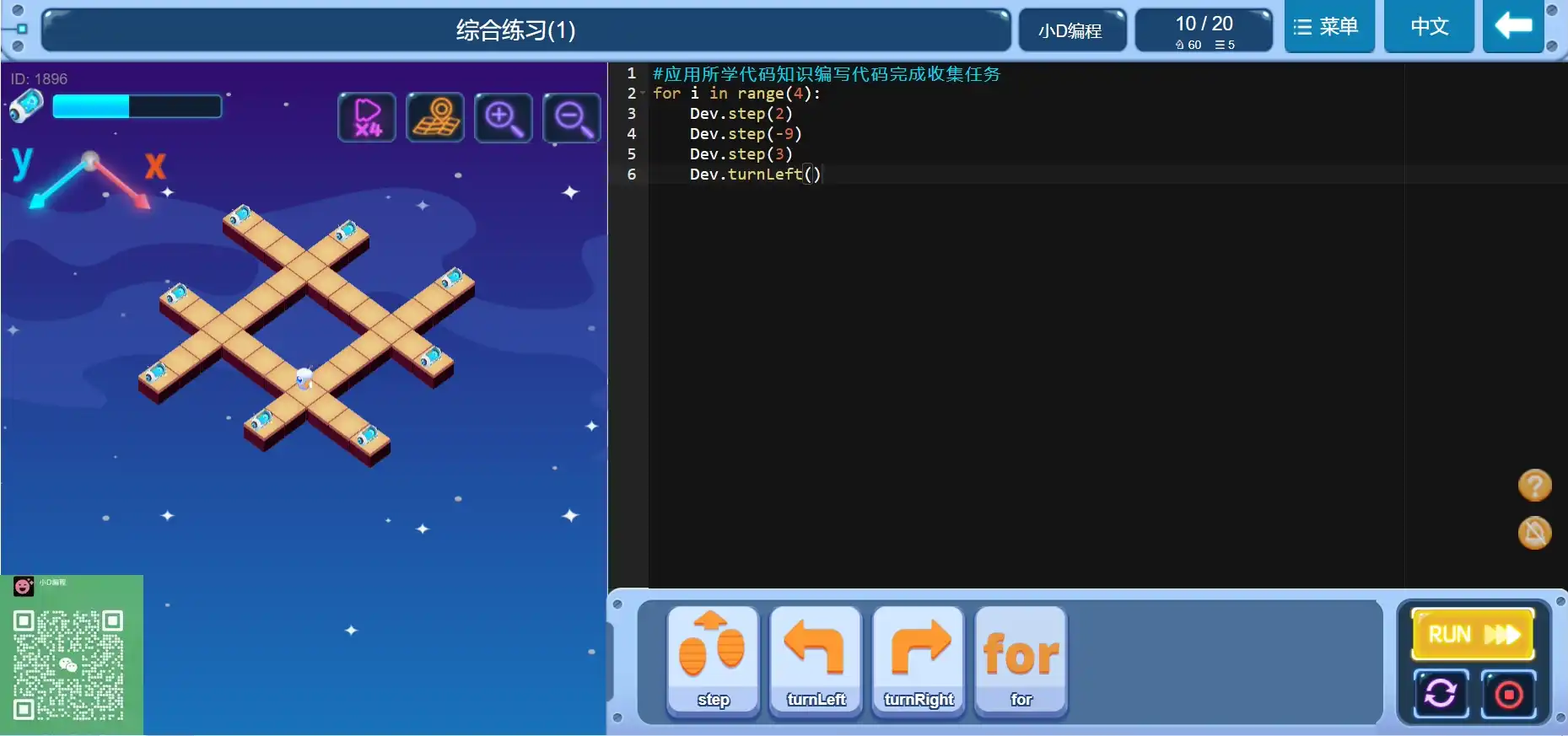1568x736 pixels.
Task: Insert a step command block
Action: 713,660
